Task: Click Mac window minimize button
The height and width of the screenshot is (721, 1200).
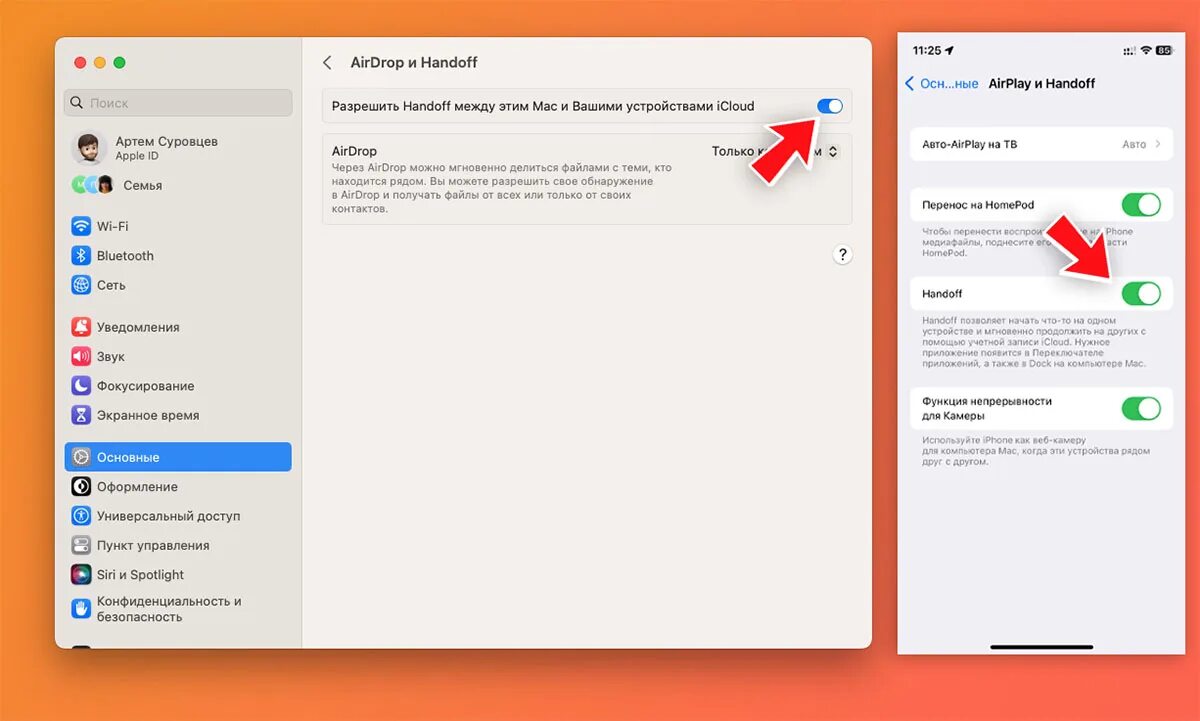Action: click(100, 62)
